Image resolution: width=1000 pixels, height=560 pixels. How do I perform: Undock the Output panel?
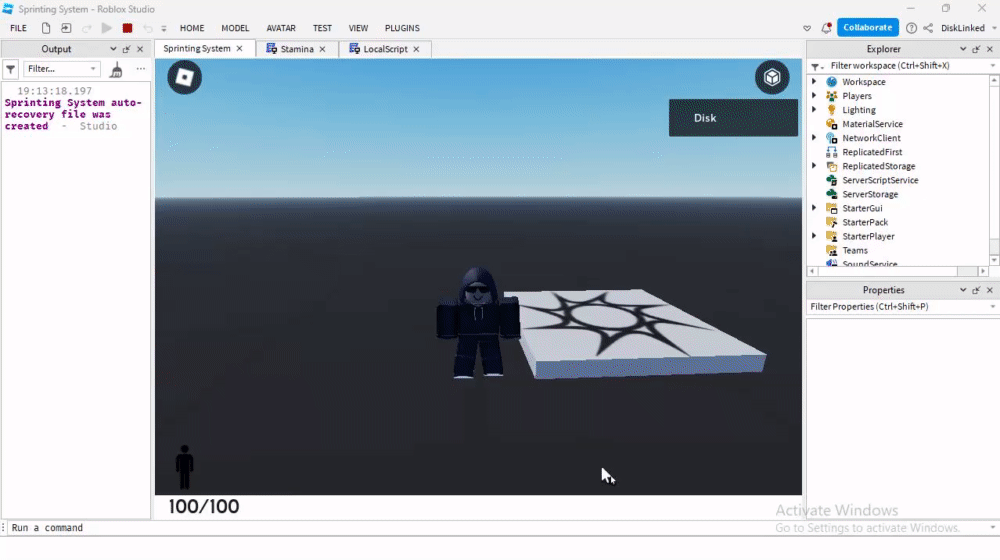point(126,49)
